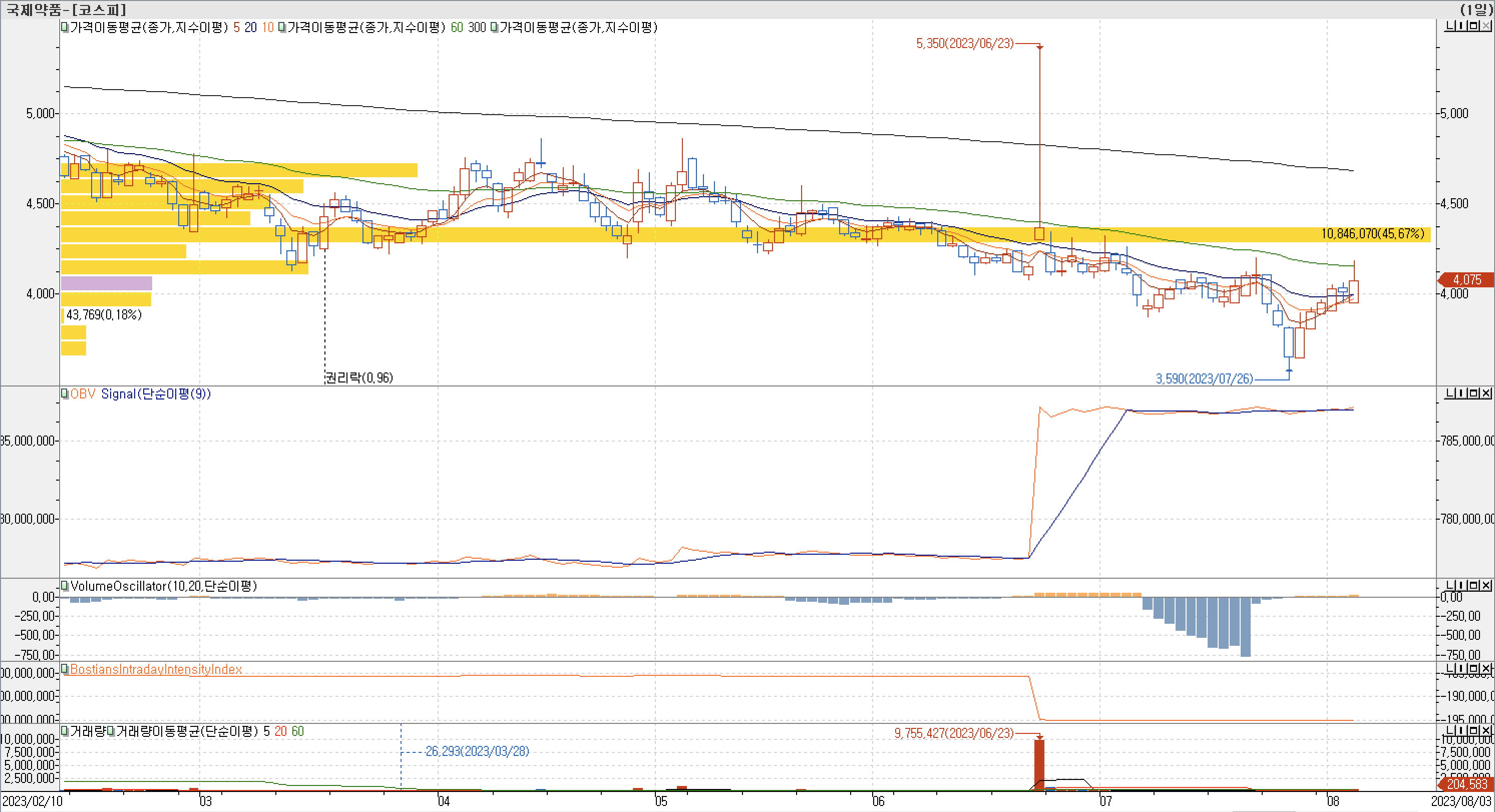
Task: Maximize the BostiansIntradayIntensityIndex panel
Action: pyautogui.click(x=1474, y=669)
